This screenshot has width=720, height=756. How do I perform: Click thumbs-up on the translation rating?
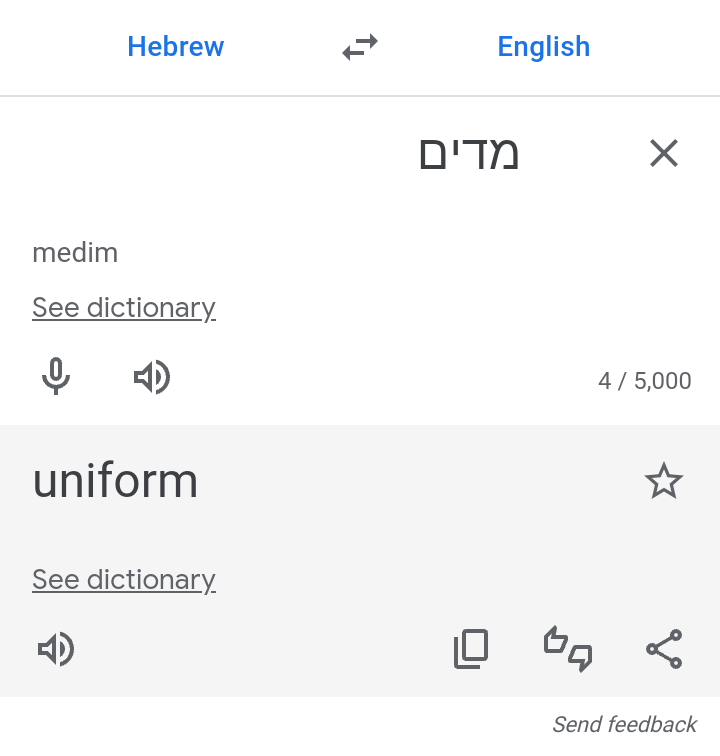coord(555,640)
